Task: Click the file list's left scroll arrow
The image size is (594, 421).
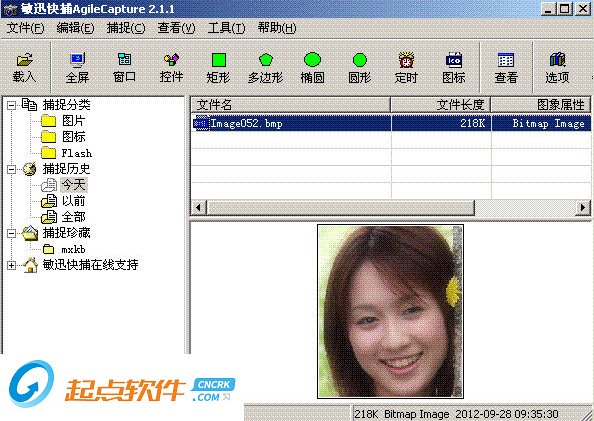Action: pyautogui.click(x=199, y=208)
